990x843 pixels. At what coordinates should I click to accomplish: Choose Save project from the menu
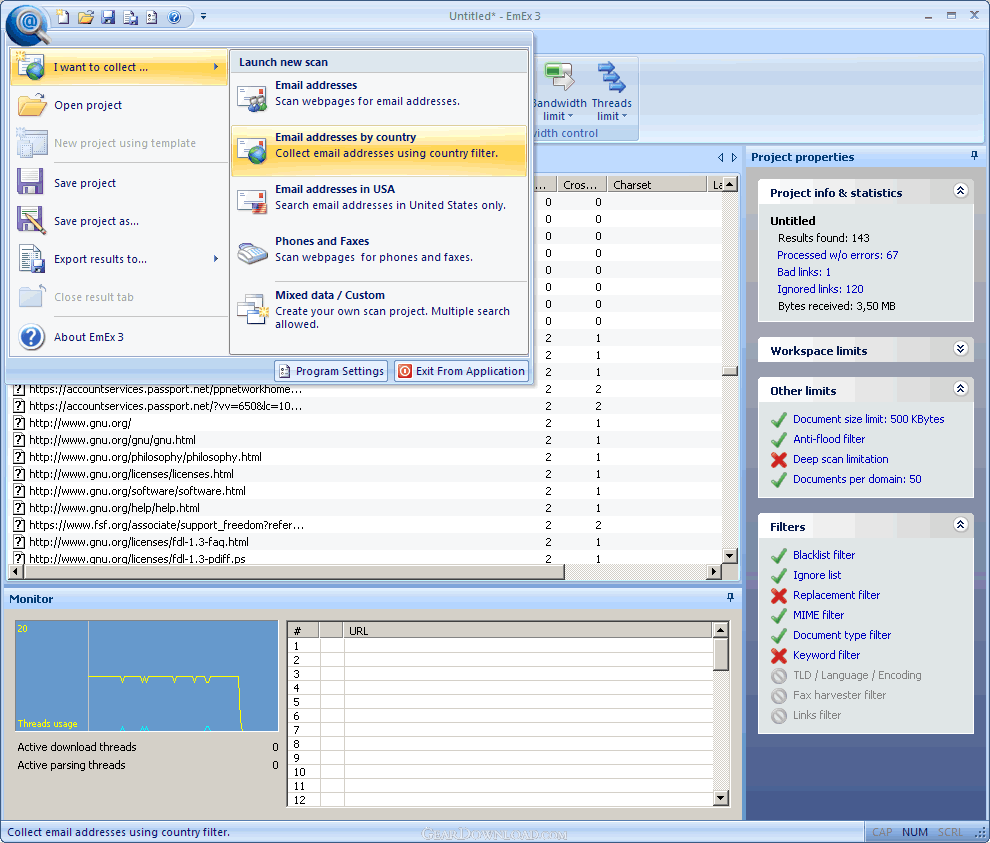pos(119,183)
